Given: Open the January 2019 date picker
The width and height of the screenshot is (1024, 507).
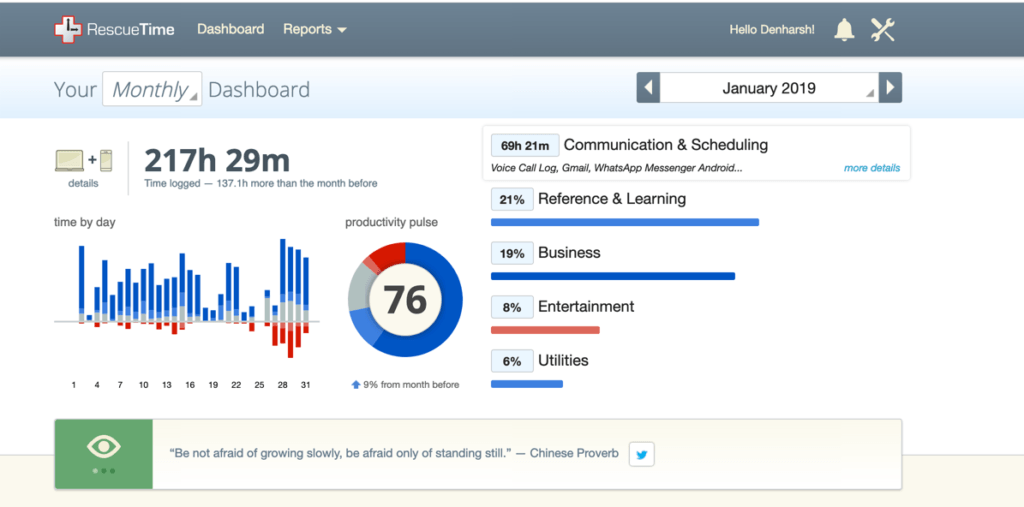Looking at the screenshot, I should click(769, 88).
